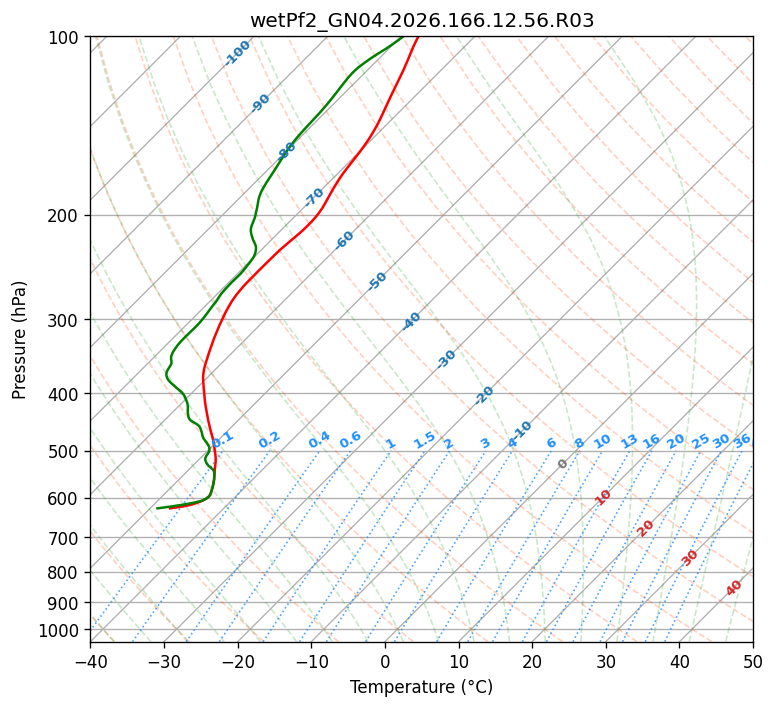Screen dimensions: 775x708
Task: Click the 500 pressure tick label
Action: (x=66, y=452)
